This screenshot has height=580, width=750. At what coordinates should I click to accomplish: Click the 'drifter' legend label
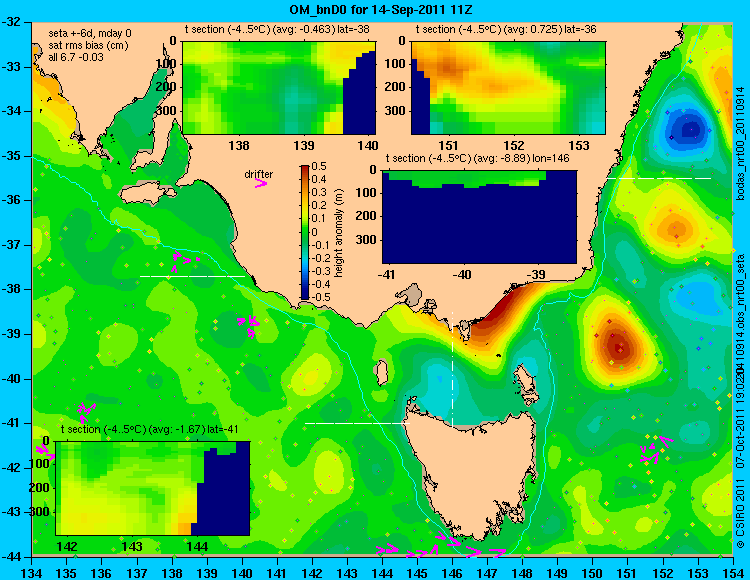(x=259, y=174)
